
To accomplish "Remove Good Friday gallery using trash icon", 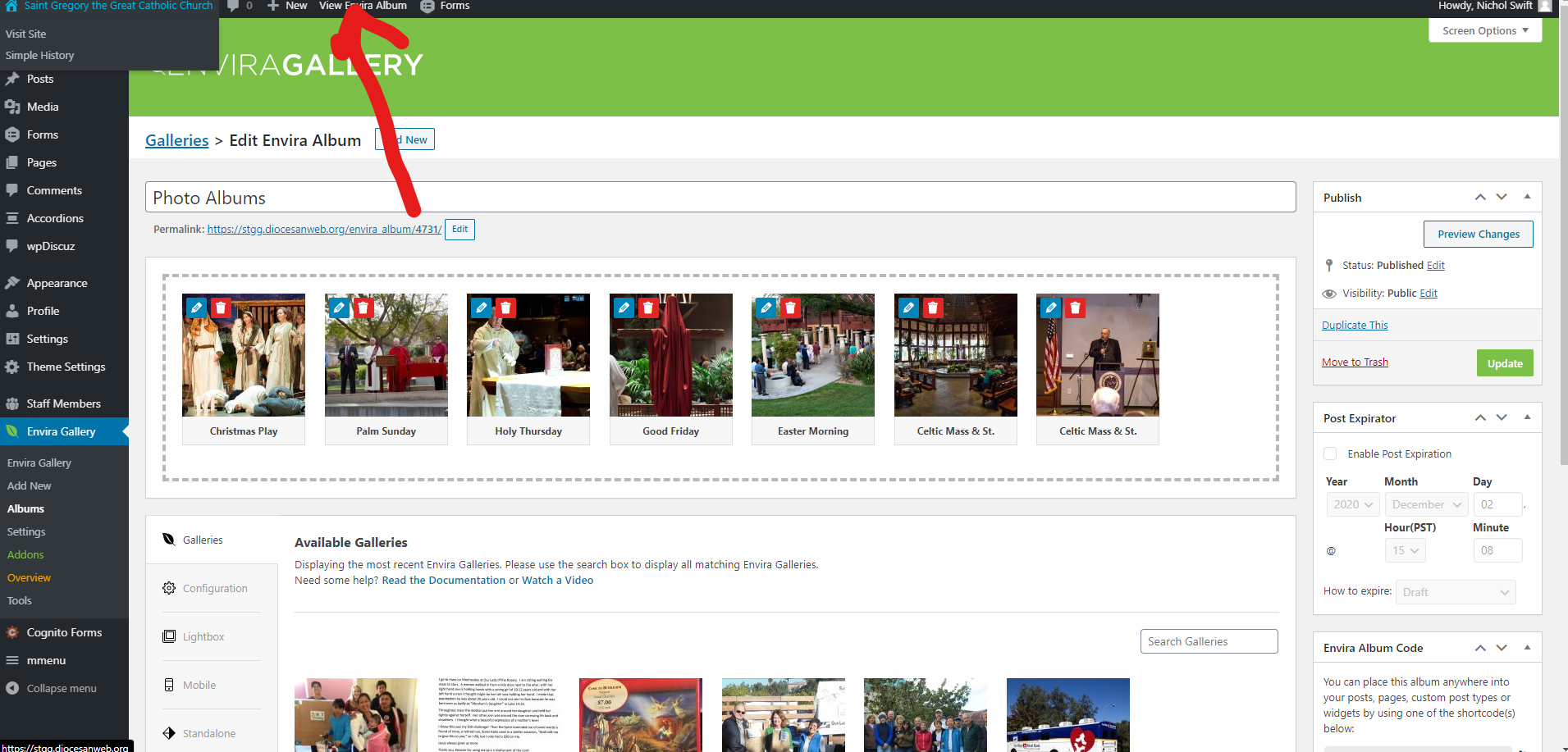I will 648,308.
